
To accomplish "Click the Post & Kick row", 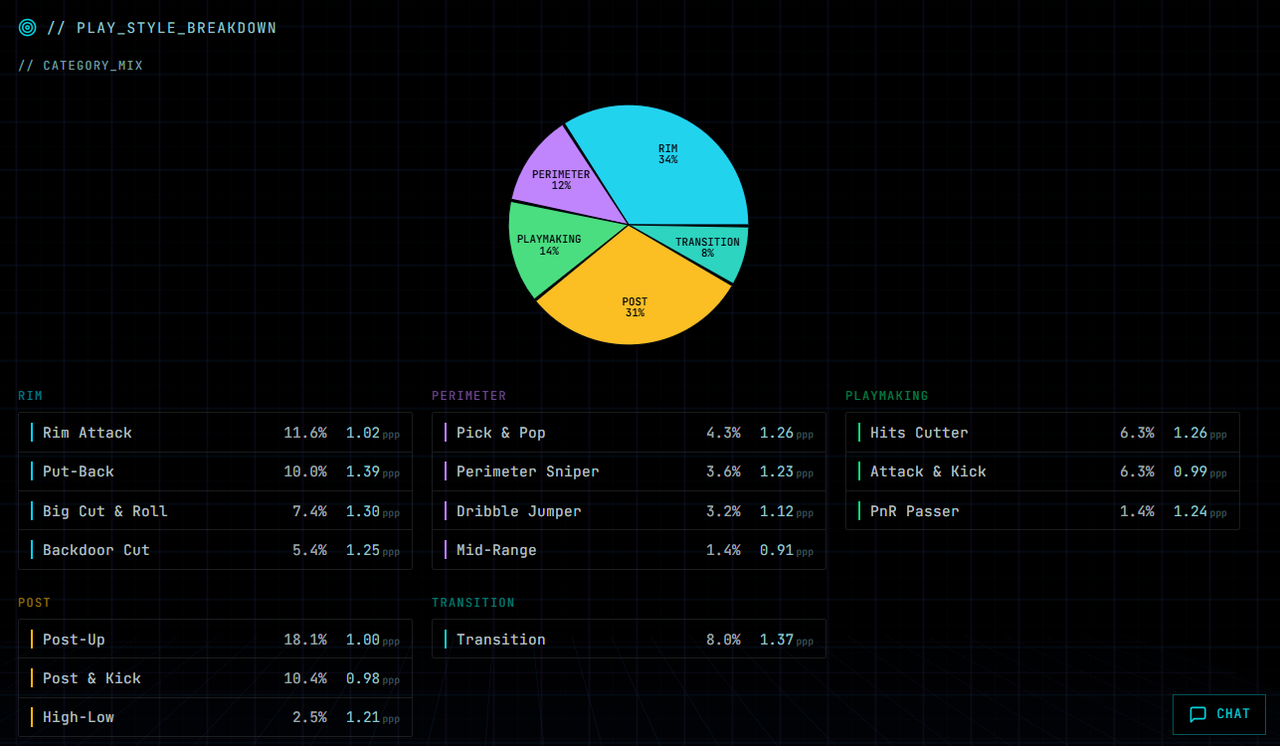I will (x=215, y=678).
